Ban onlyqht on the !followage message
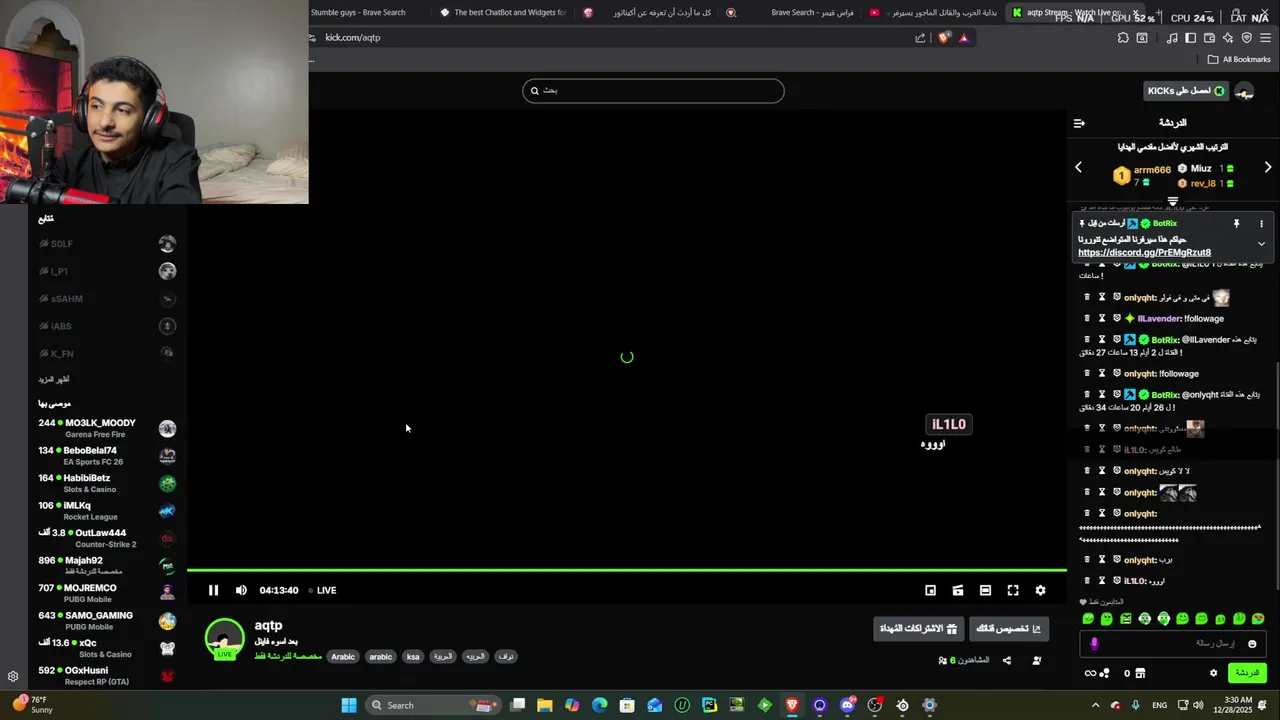 [x=1117, y=373]
